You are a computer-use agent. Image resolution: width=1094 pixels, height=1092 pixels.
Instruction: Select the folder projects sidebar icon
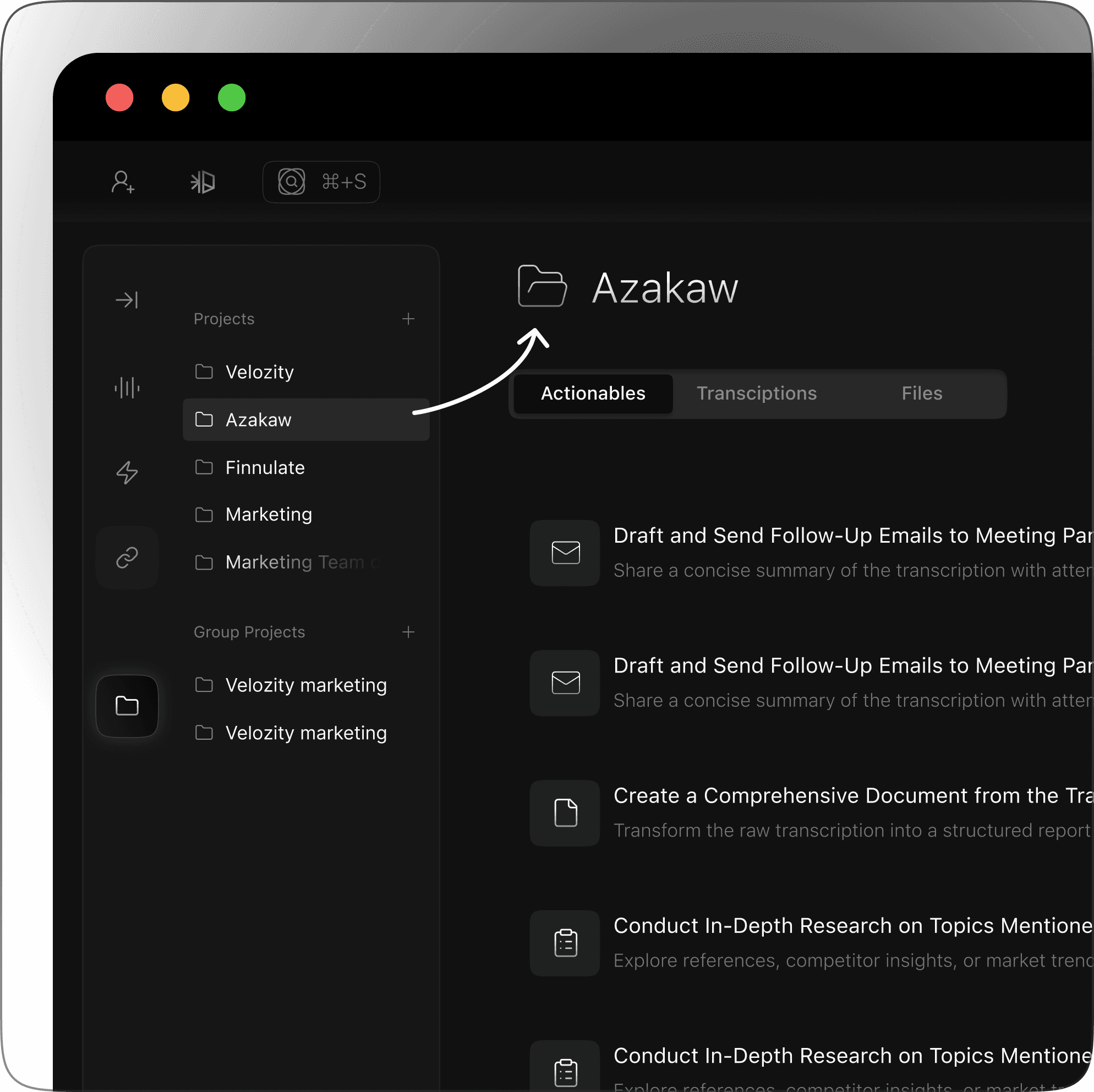tap(127, 706)
